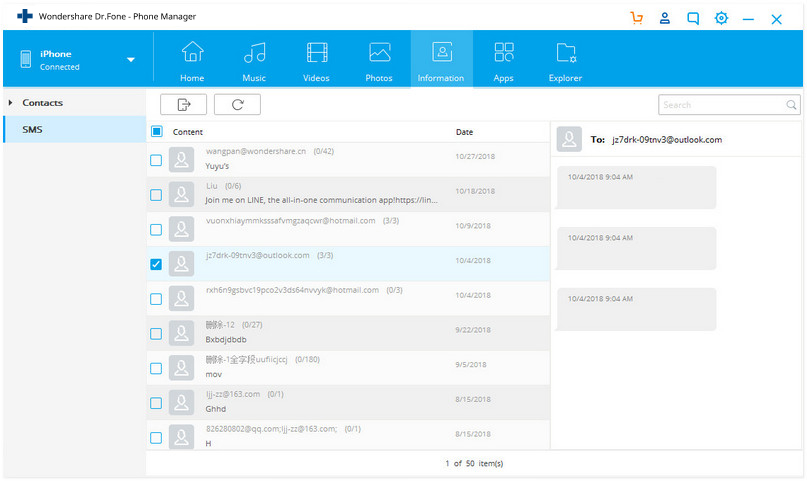Click the 10/27/2018 date cell
This screenshot has width=807, height=481.
click(x=475, y=156)
